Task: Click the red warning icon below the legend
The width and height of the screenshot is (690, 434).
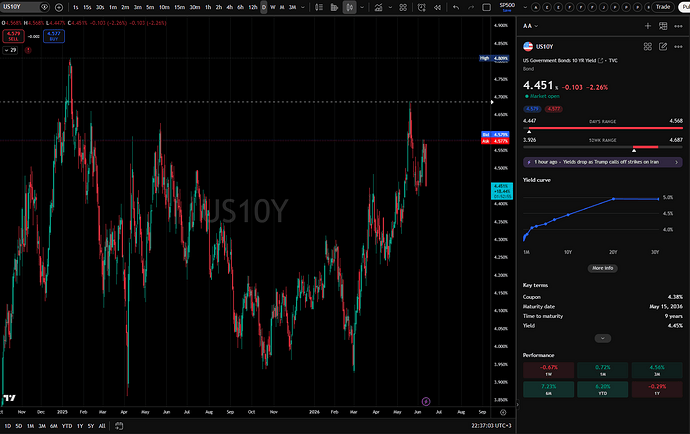Action: coord(28,50)
